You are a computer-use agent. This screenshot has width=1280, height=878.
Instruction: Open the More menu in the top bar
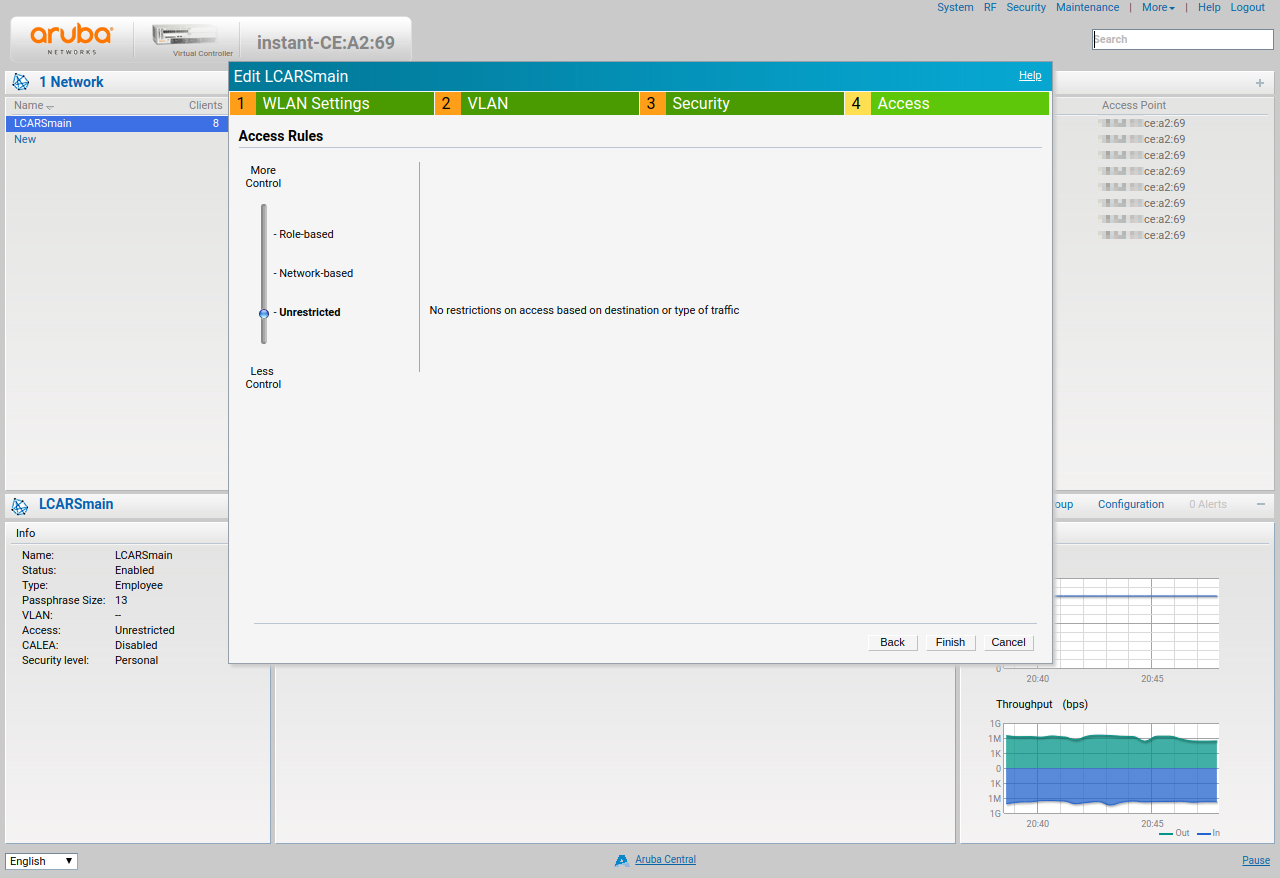click(1158, 7)
